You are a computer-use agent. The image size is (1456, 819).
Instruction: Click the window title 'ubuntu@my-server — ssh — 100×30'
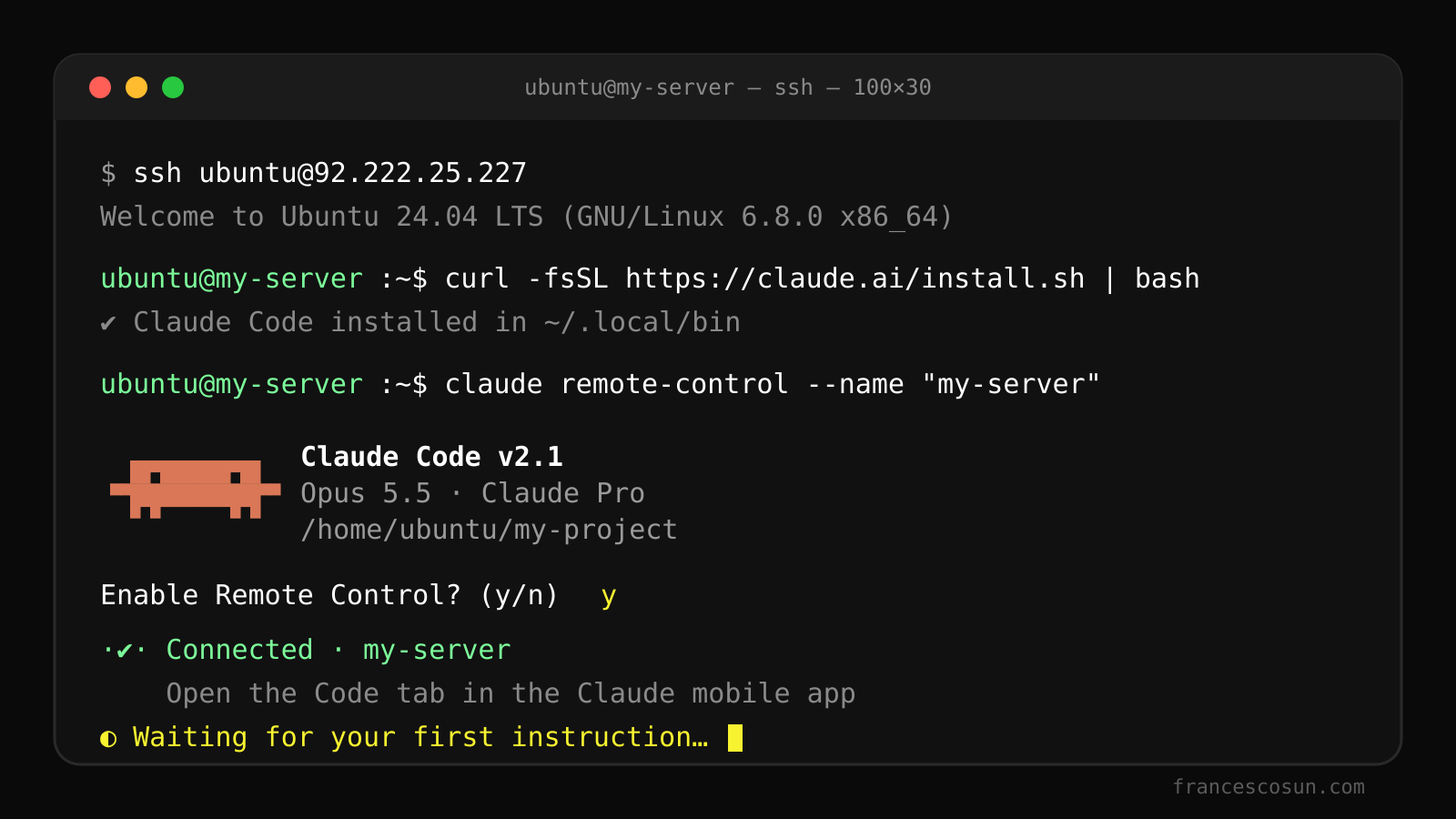(728, 87)
